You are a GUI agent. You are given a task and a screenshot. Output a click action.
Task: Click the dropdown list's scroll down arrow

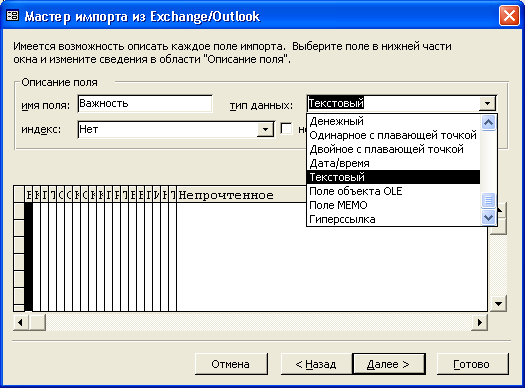click(x=488, y=218)
